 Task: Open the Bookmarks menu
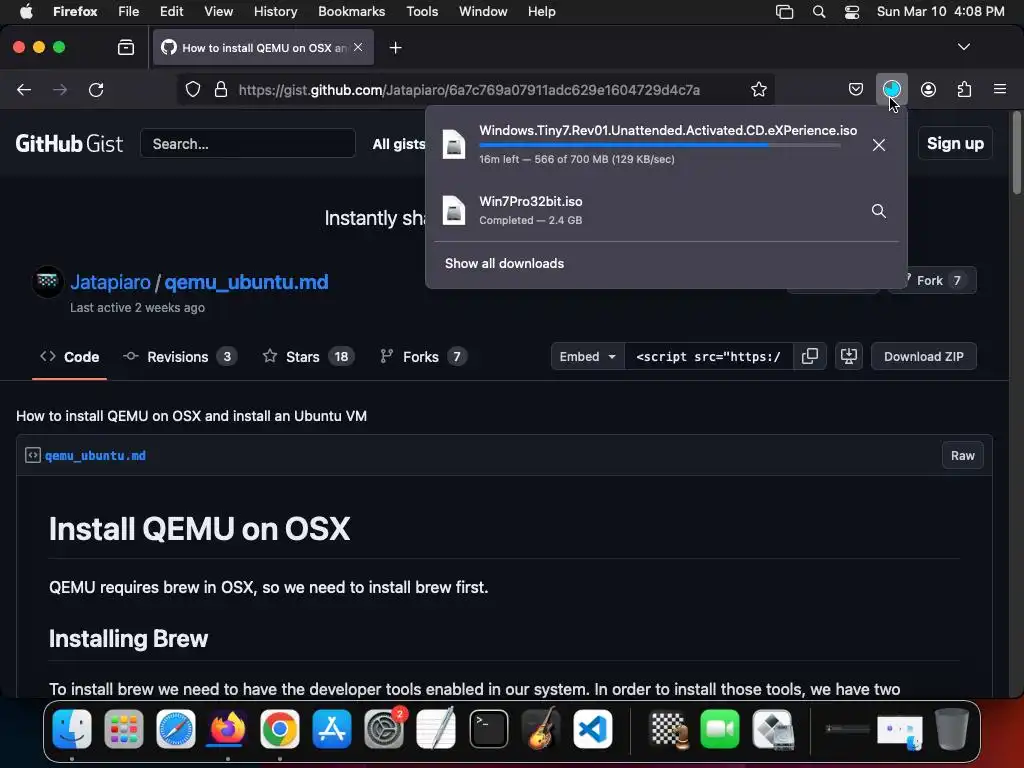[351, 11]
